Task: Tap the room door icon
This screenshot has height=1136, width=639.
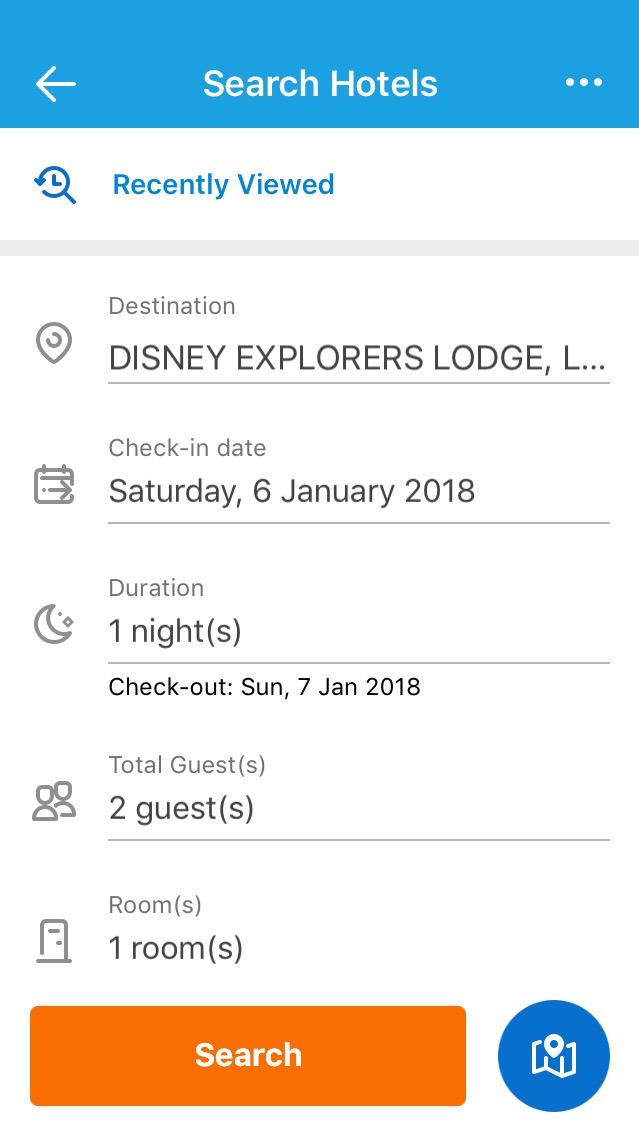Action: tap(53, 938)
